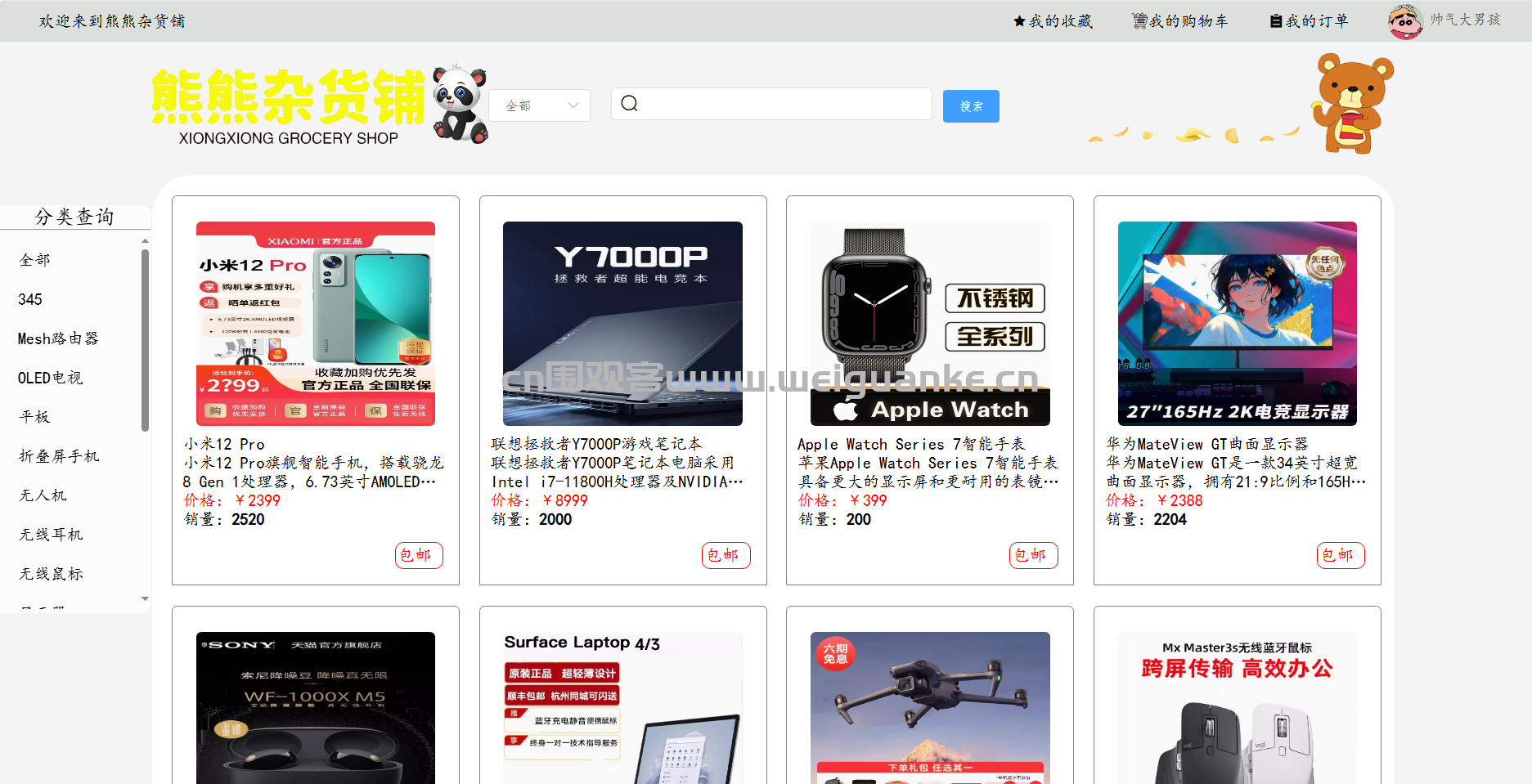Click title 联想拯救者Y7000P游戏笔记本
Image resolution: width=1532 pixels, height=784 pixels.
pos(596,444)
